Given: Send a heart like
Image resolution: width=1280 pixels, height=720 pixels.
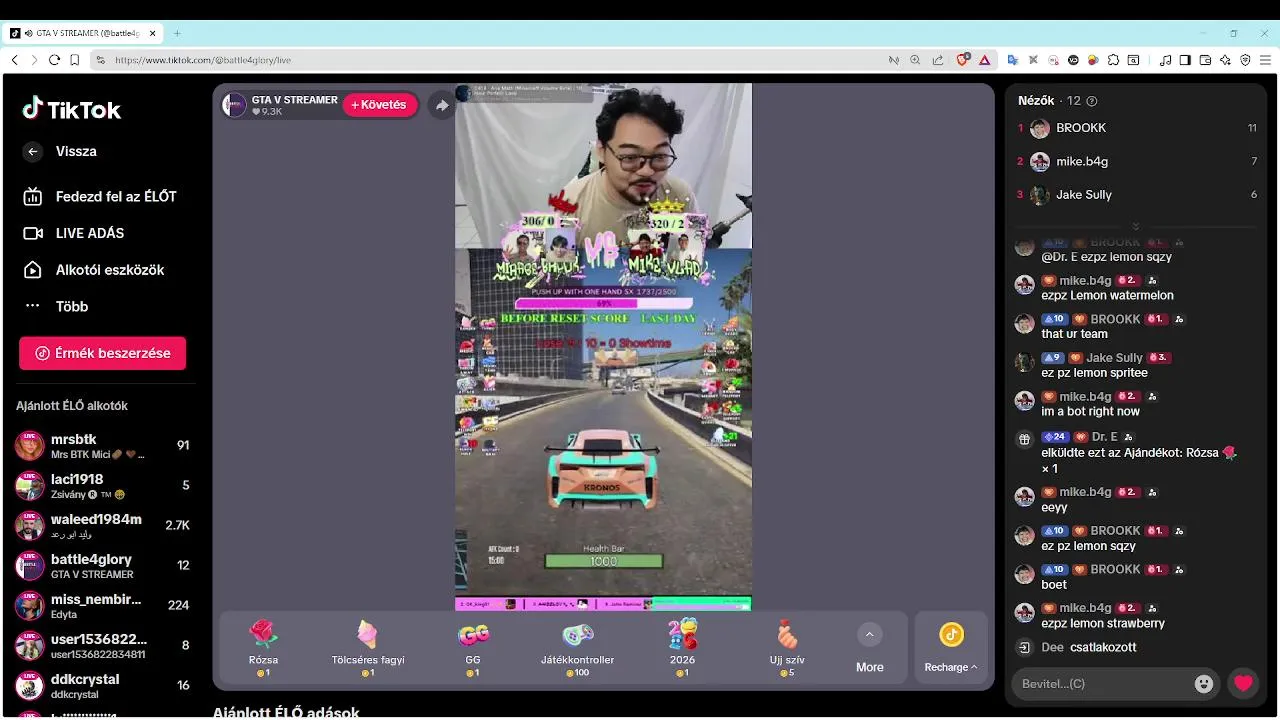Looking at the screenshot, I should pos(1243,684).
